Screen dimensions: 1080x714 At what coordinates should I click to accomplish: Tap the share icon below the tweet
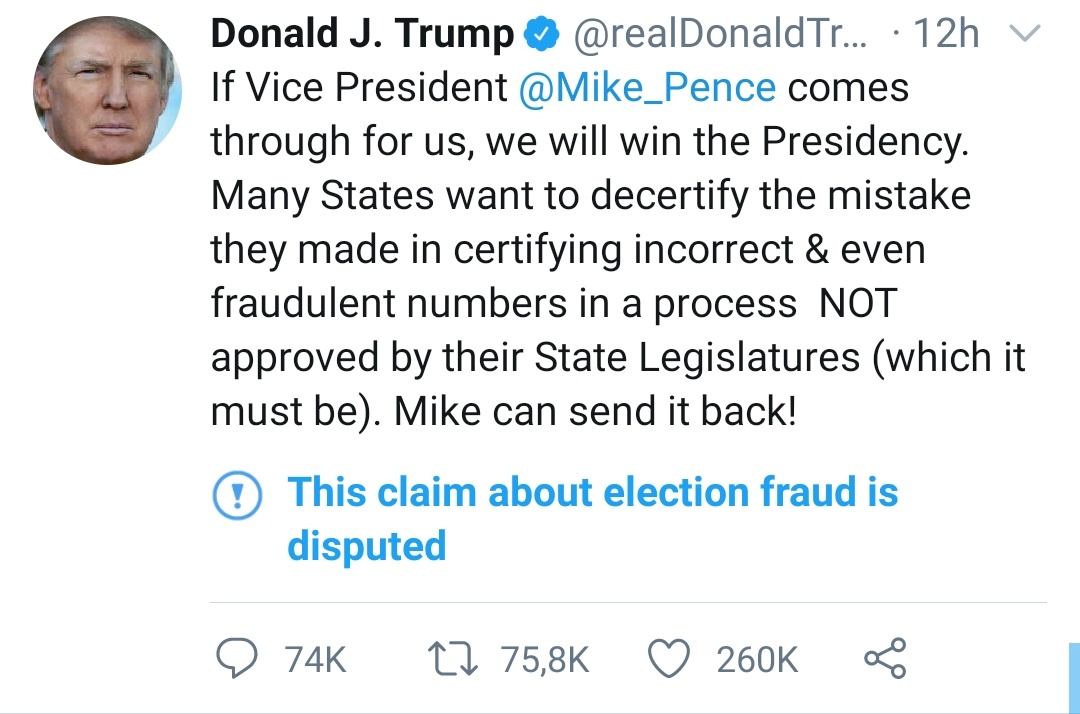884,659
